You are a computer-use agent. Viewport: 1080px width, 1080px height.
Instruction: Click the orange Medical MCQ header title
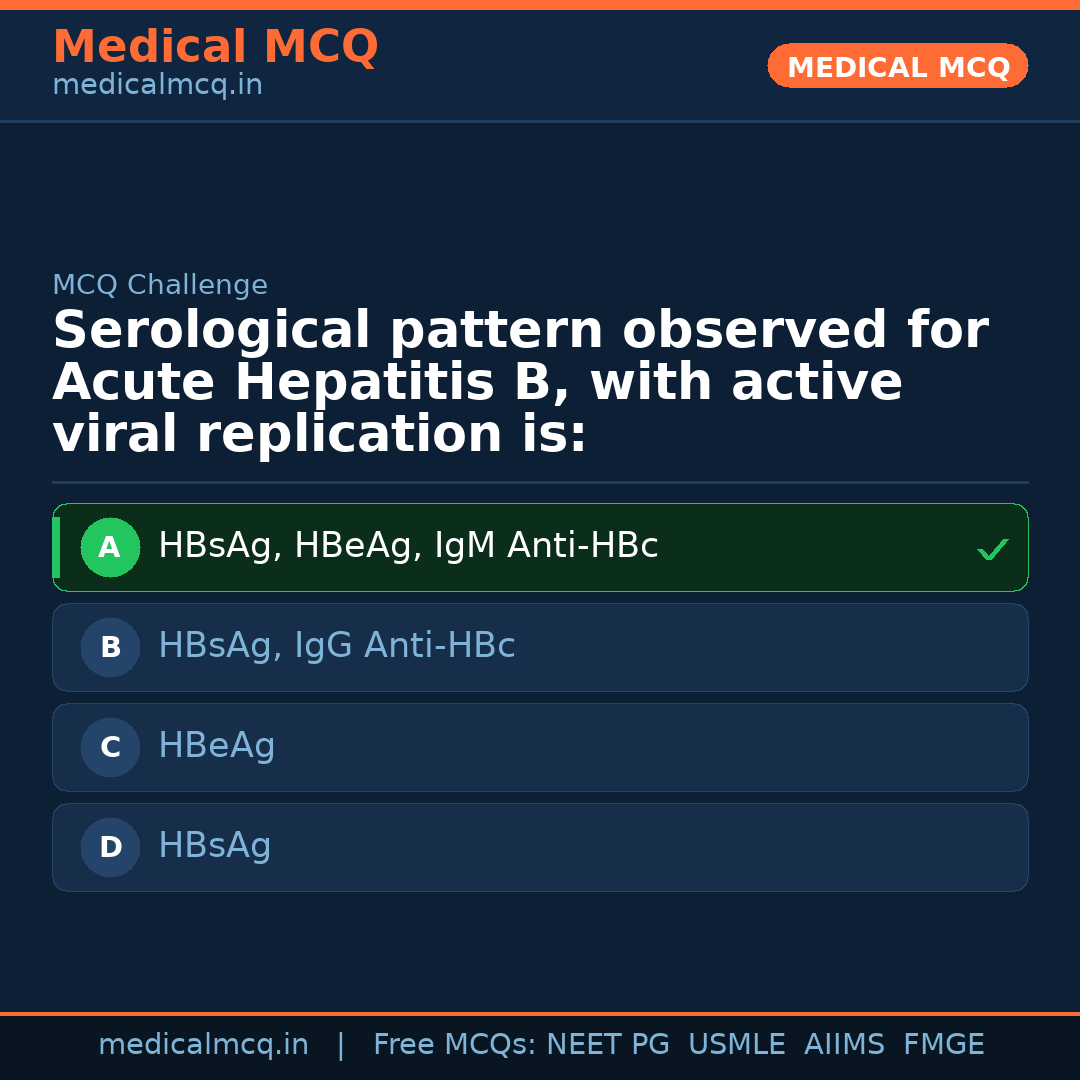point(215,47)
